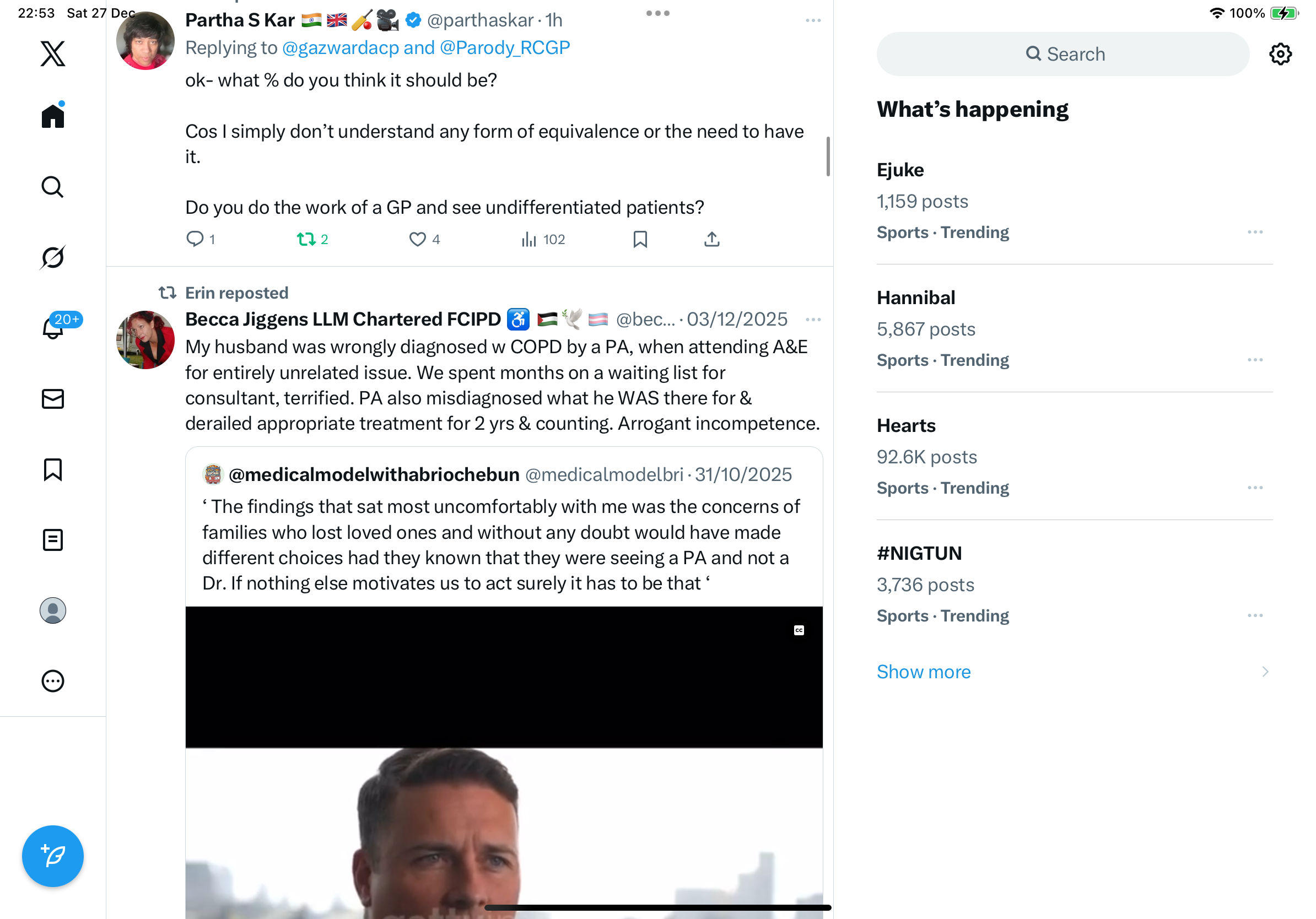
Task: Click the compose new post button
Action: tap(53, 856)
